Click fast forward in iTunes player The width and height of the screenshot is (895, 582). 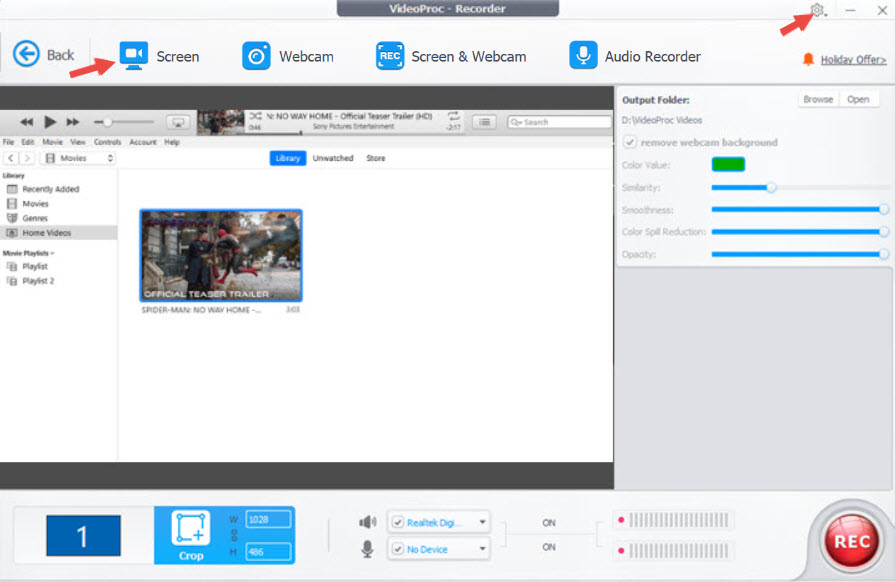click(x=72, y=122)
